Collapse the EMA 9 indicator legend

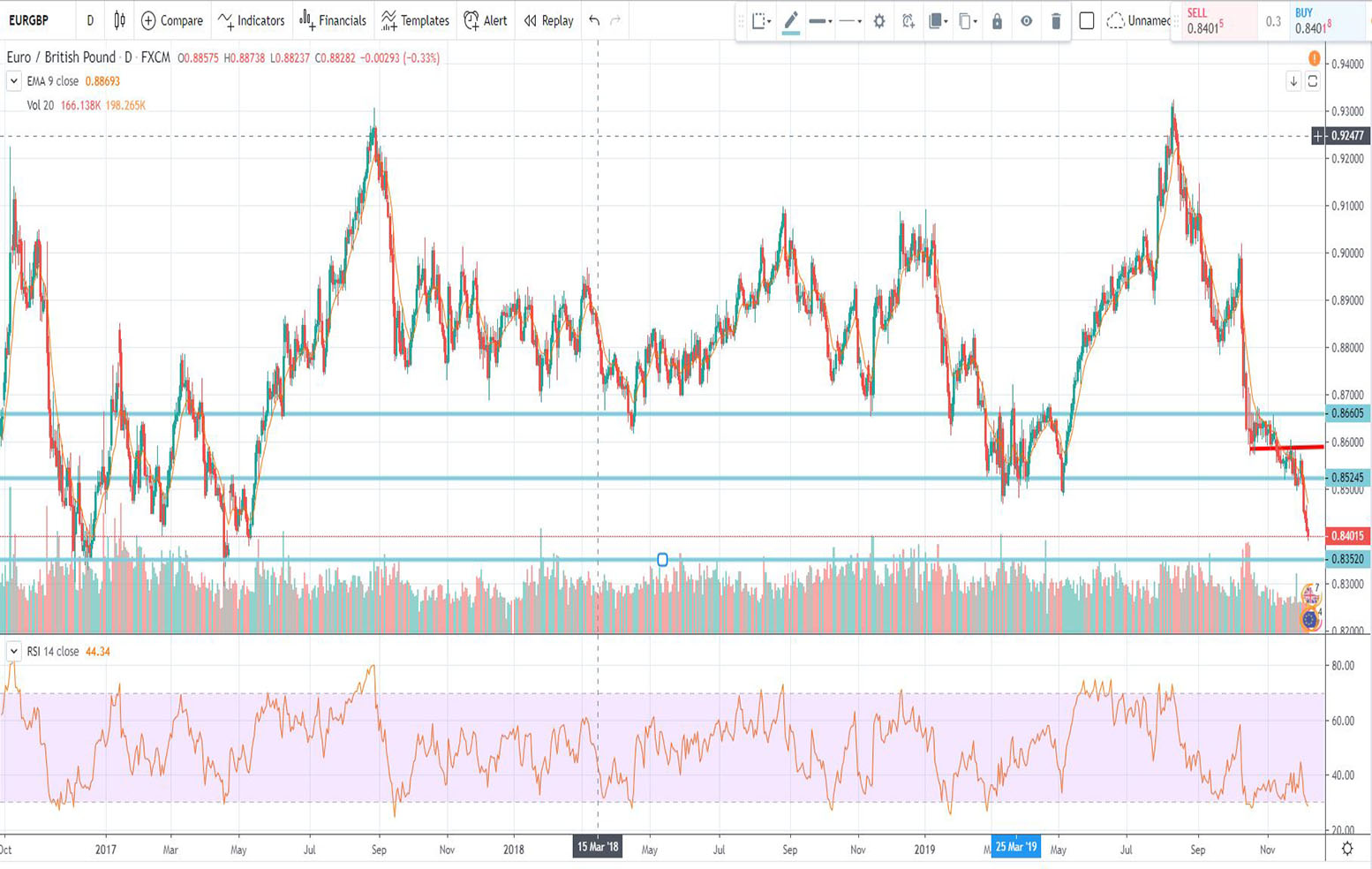(x=13, y=81)
